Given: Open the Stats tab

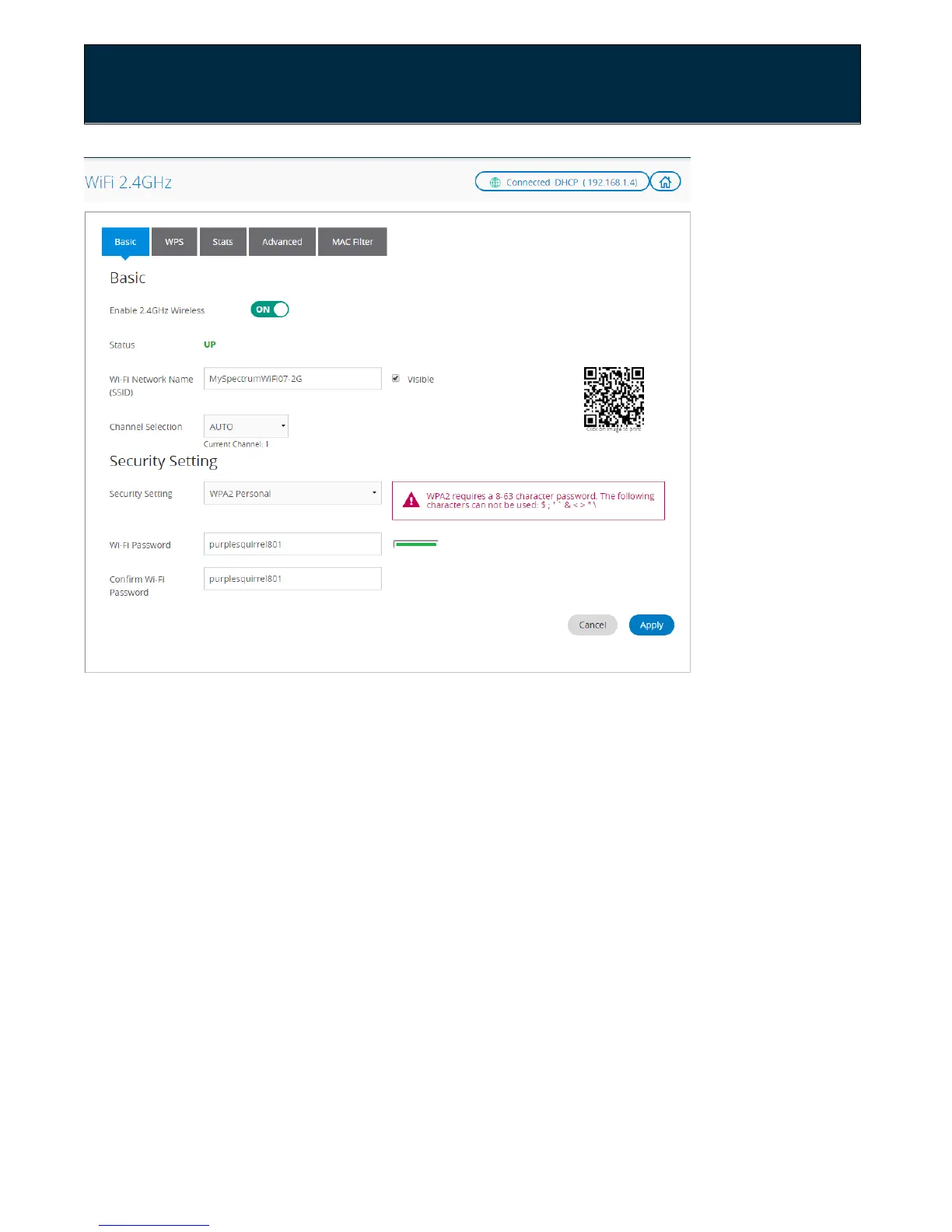Looking at the screenshot, I should tap(222, 242).
